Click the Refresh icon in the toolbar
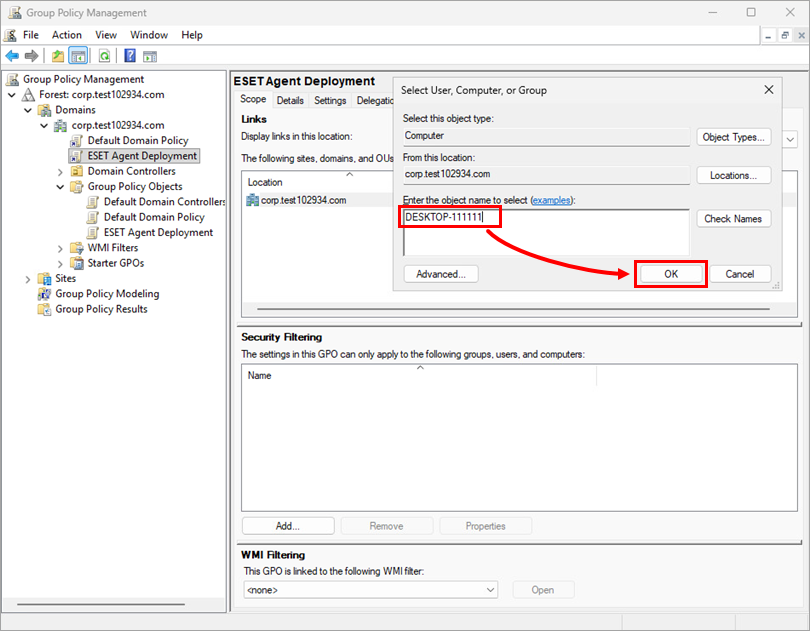 point(103,55)
